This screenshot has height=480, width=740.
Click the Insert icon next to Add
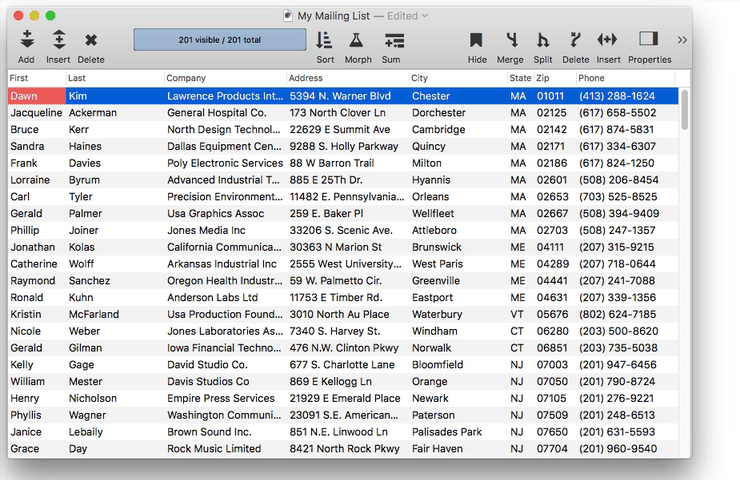(x=58, y=40)
